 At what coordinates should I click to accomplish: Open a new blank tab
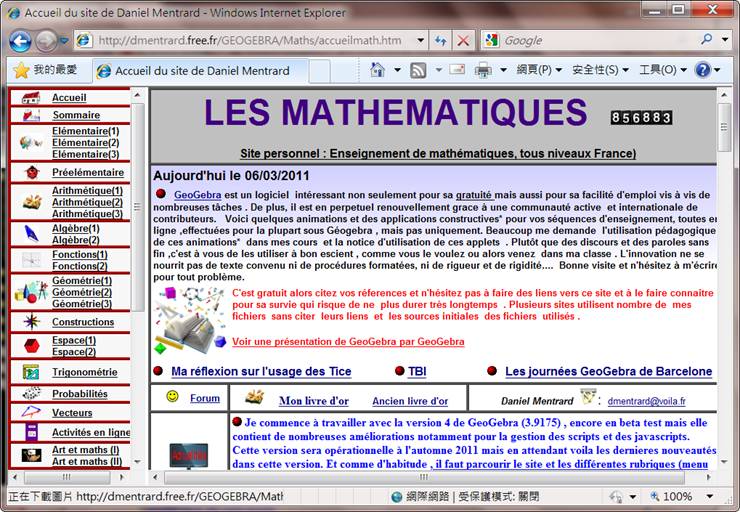click(320, 71)
